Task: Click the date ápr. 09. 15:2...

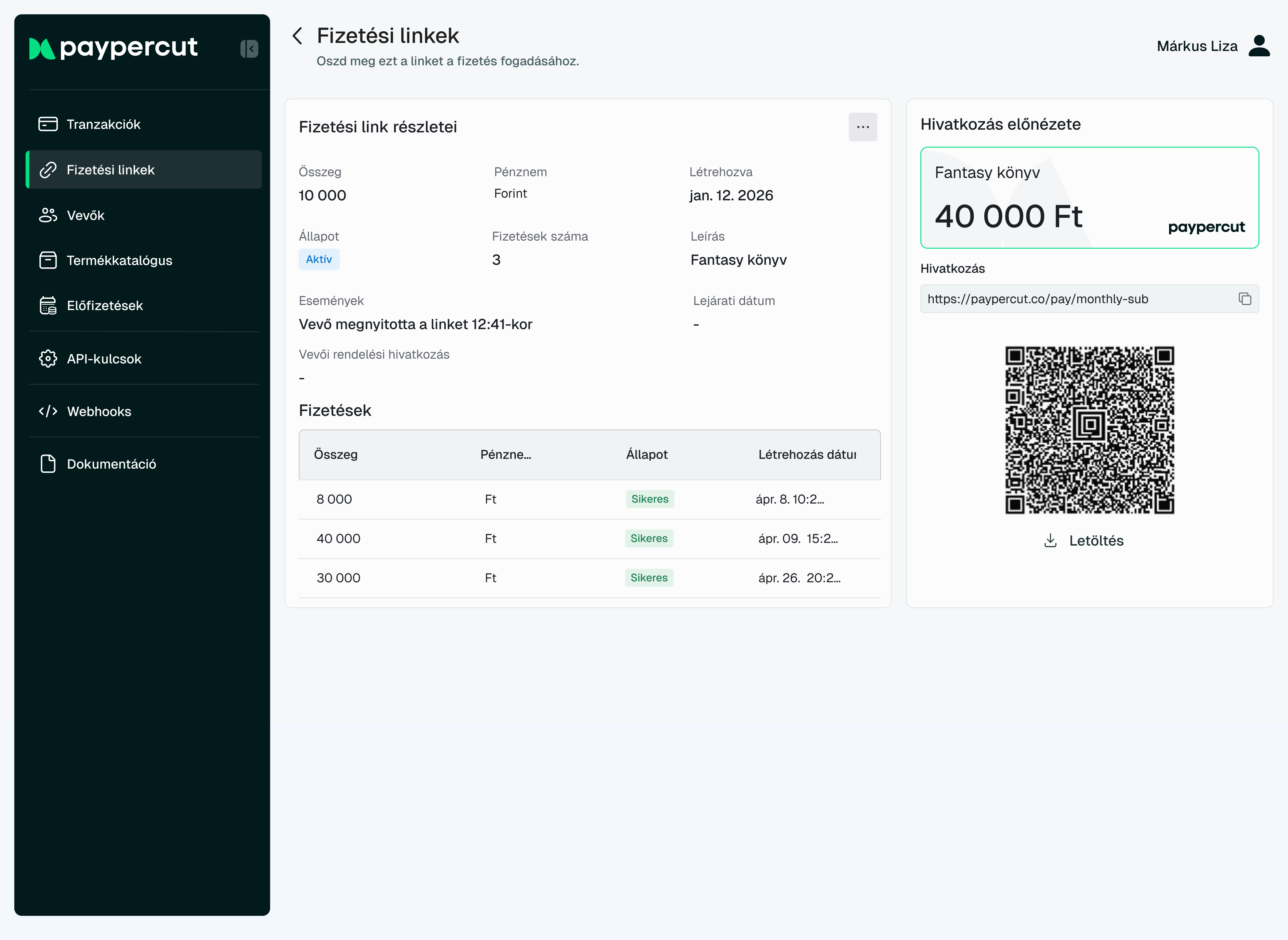Action: click(x=798, y=538)
